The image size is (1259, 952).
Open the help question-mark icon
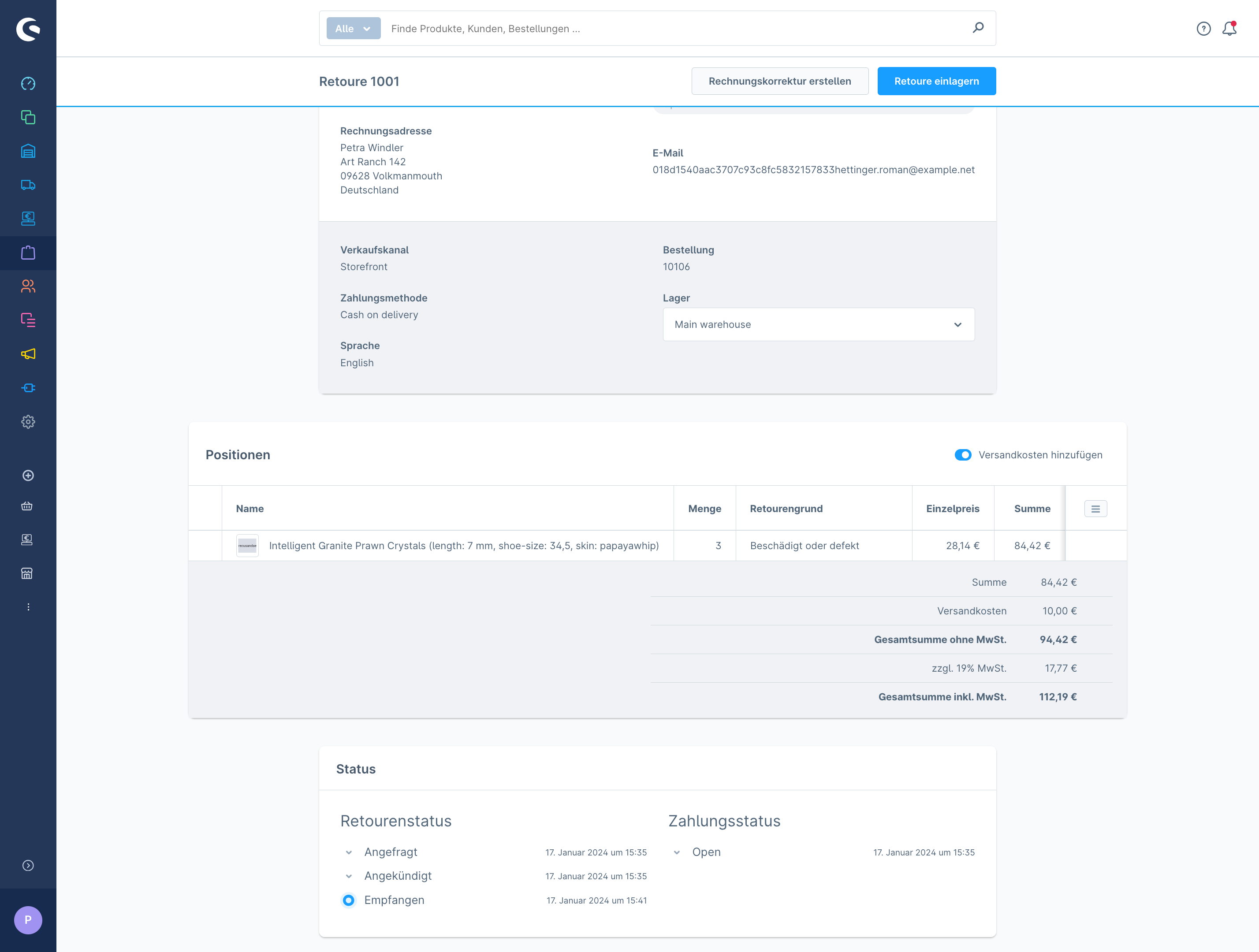(x=1204, y=29)
